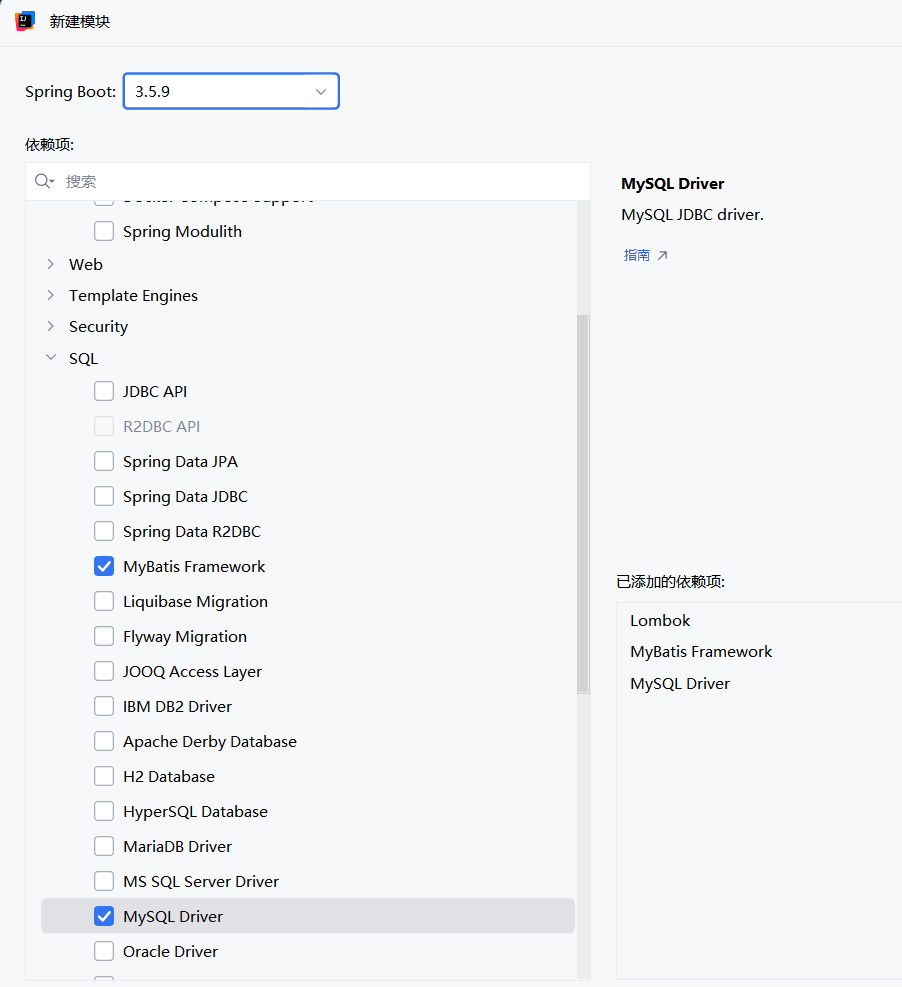Click the H2 Database label text
The image size is (902, 987).
tap(169, 777)
